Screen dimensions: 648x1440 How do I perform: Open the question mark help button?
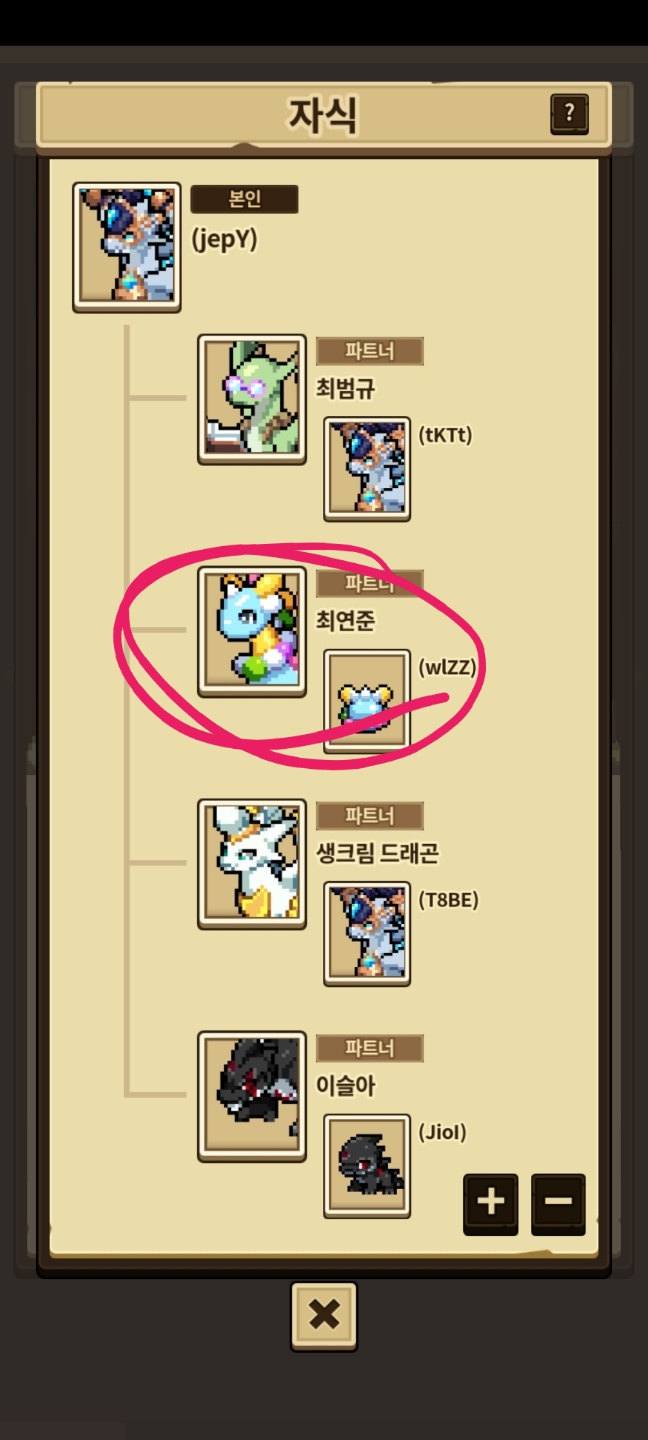(569, 115)
